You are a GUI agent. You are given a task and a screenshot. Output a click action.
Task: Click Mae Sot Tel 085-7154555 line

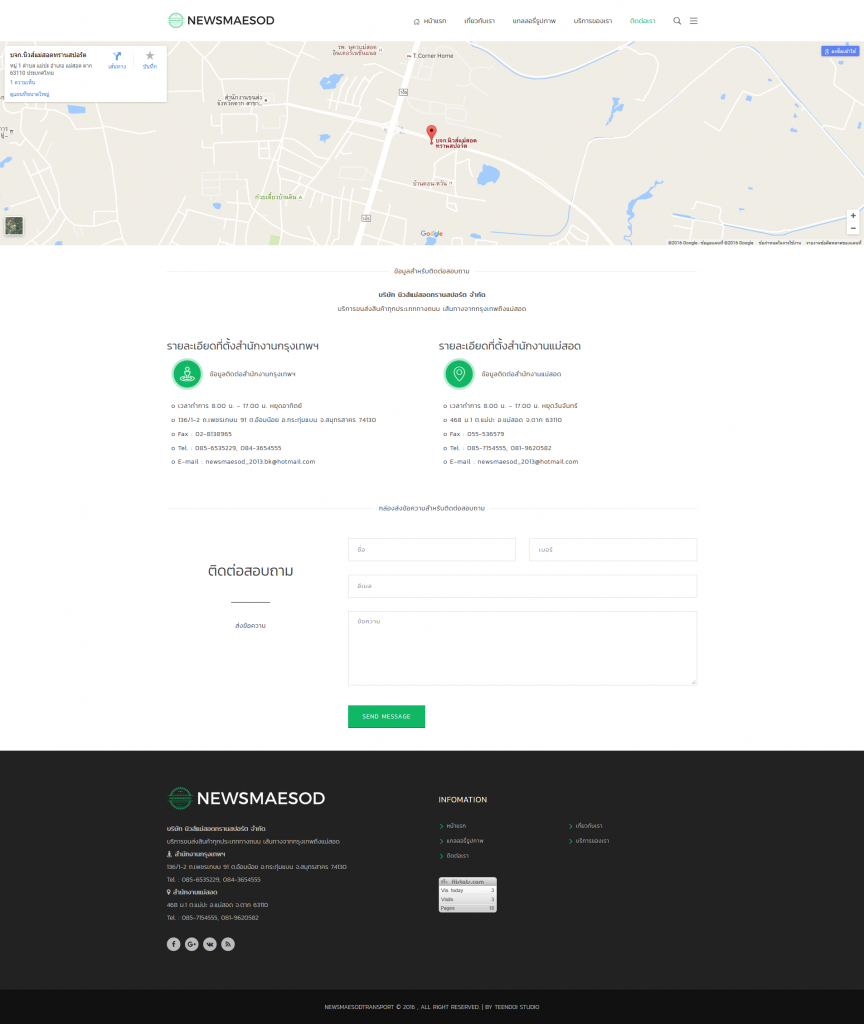500,448
